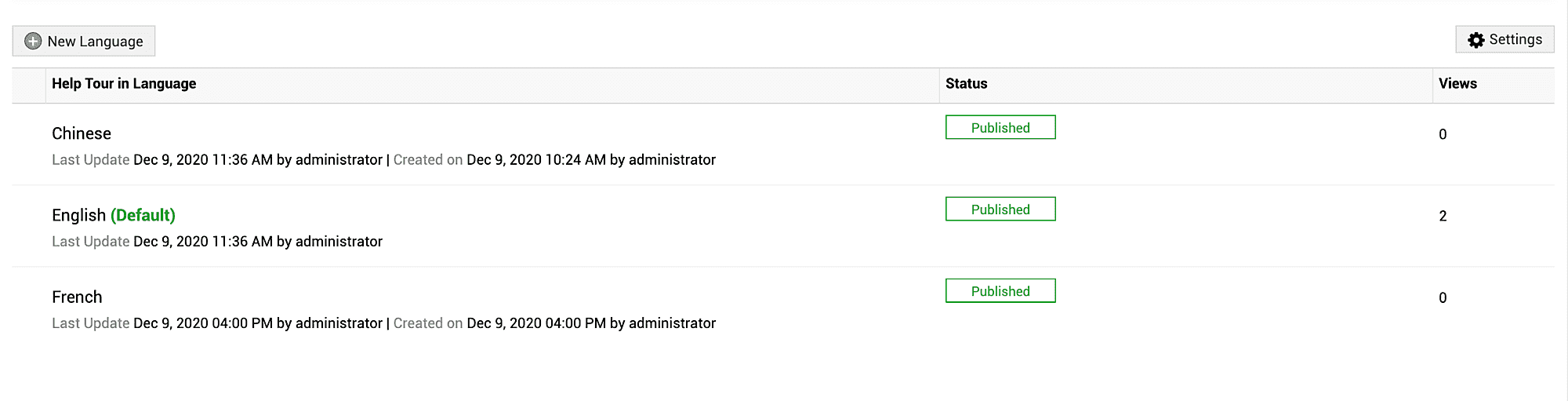This screenshot has width=1568, height=401.
Task: Click the Status column header
Action: 966,84
